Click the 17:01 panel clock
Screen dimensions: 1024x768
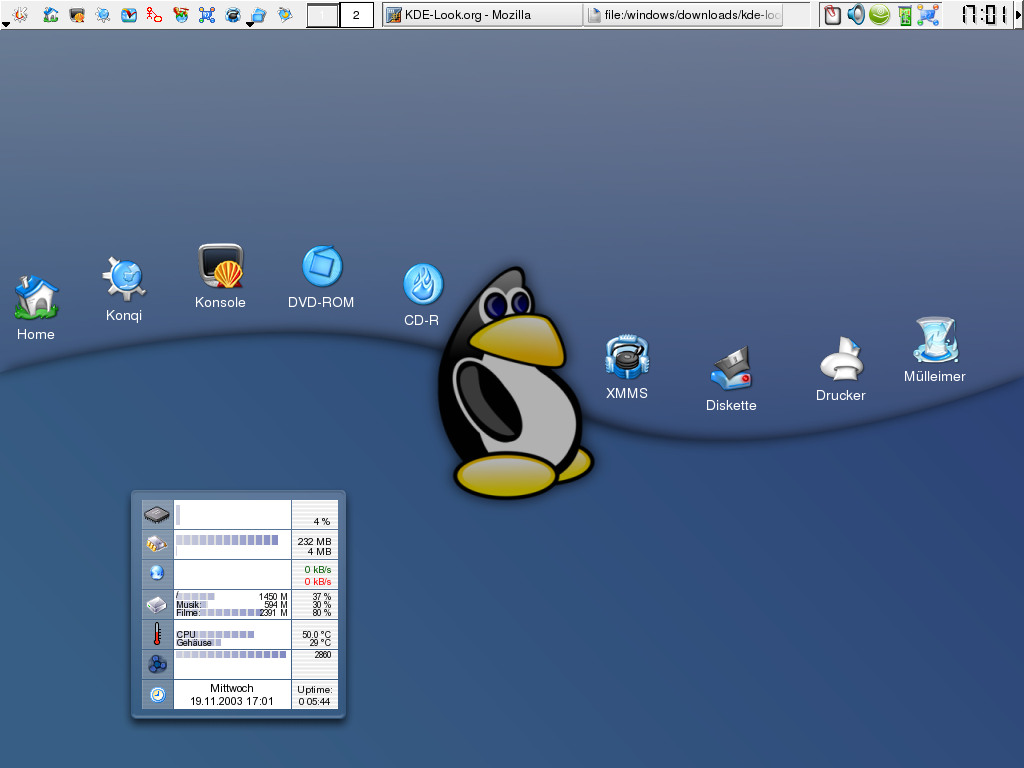pos(984,14)
